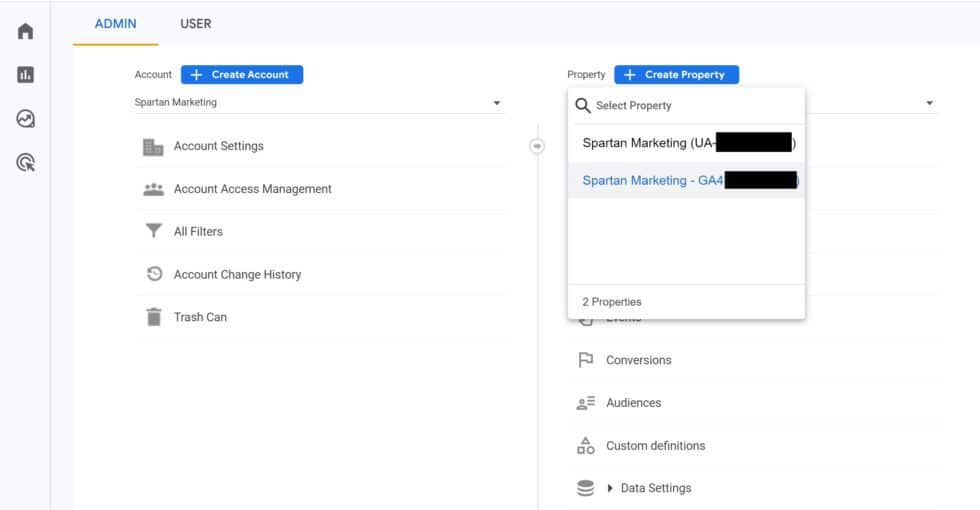
Task: Click the Create Account button
Action: tap(242, 74)
